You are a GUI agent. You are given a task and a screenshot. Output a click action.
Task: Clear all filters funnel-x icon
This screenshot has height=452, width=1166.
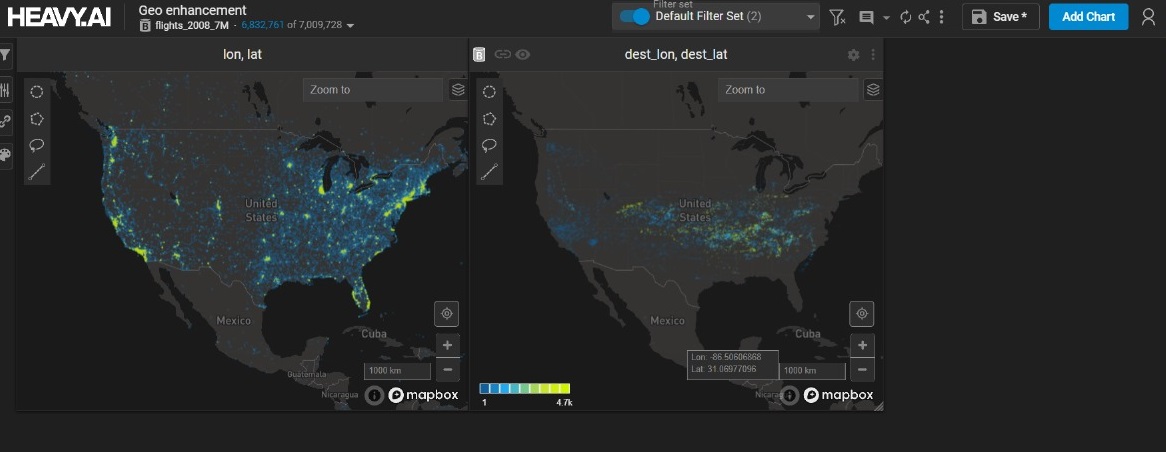[x=837, y=17]
